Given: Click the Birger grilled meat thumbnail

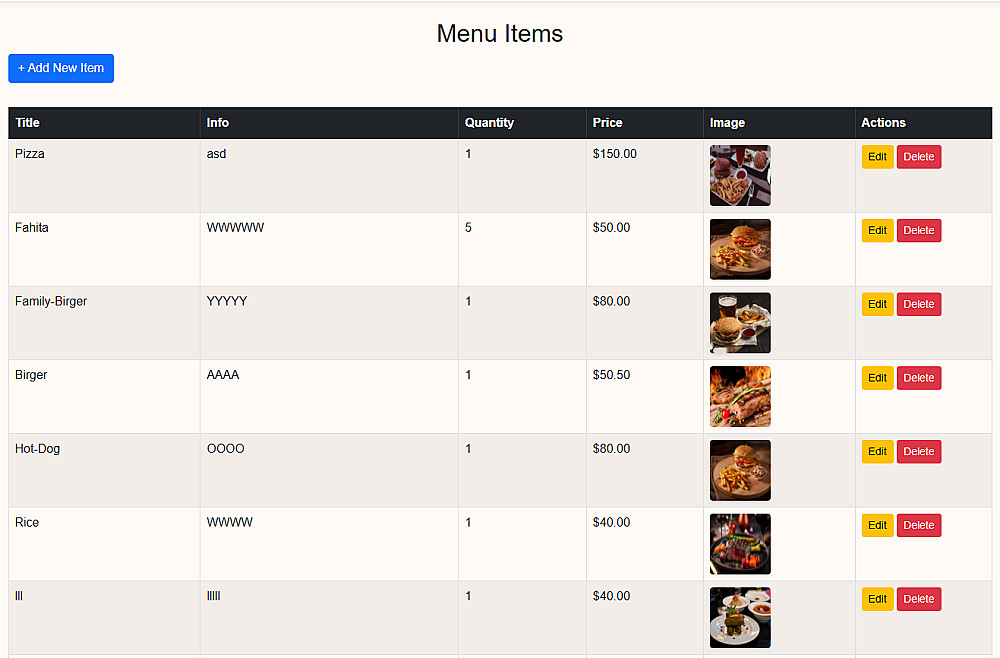Looking at the screenshot, I should pyautogui.click(x=740, y=397).
